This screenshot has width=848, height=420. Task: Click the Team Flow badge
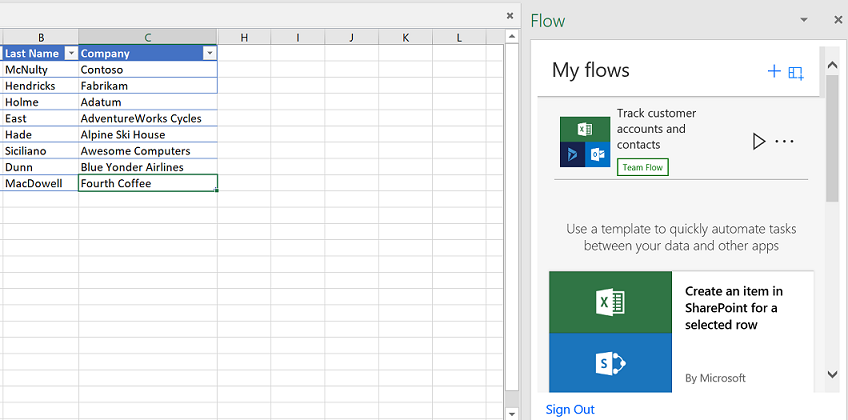pos(642,167)
